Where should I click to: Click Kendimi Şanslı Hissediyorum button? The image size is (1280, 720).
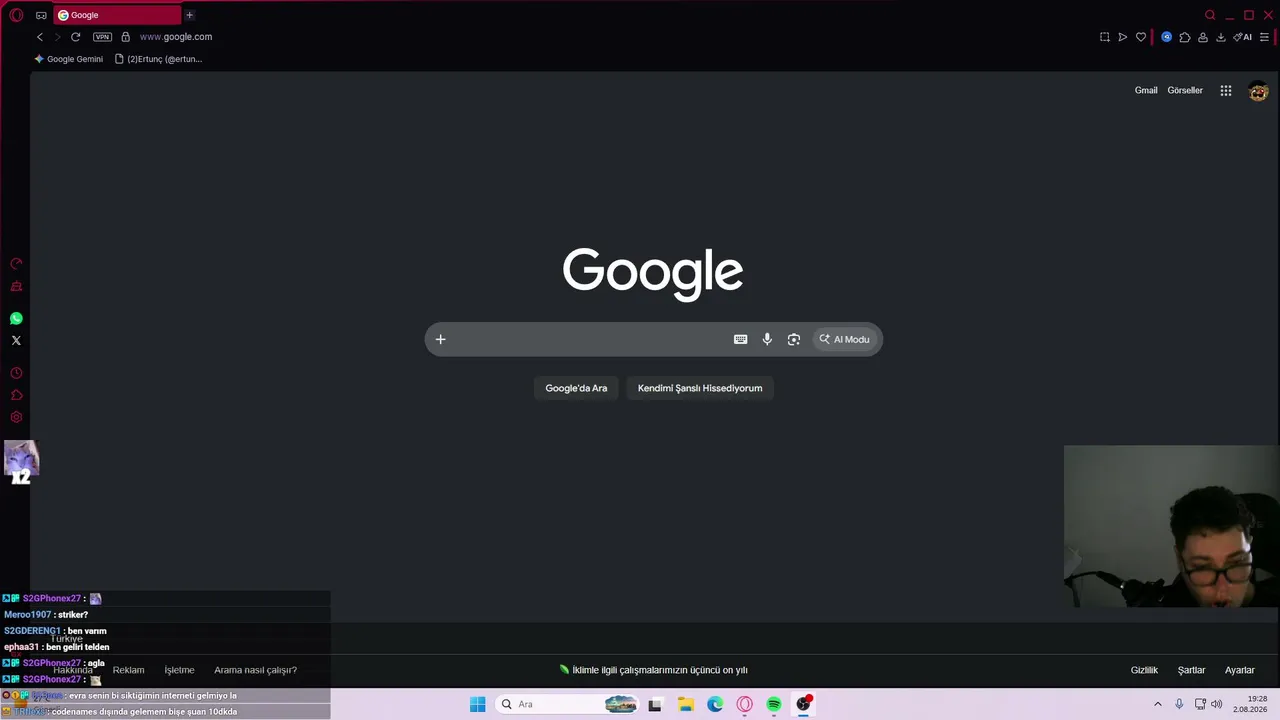700,388
